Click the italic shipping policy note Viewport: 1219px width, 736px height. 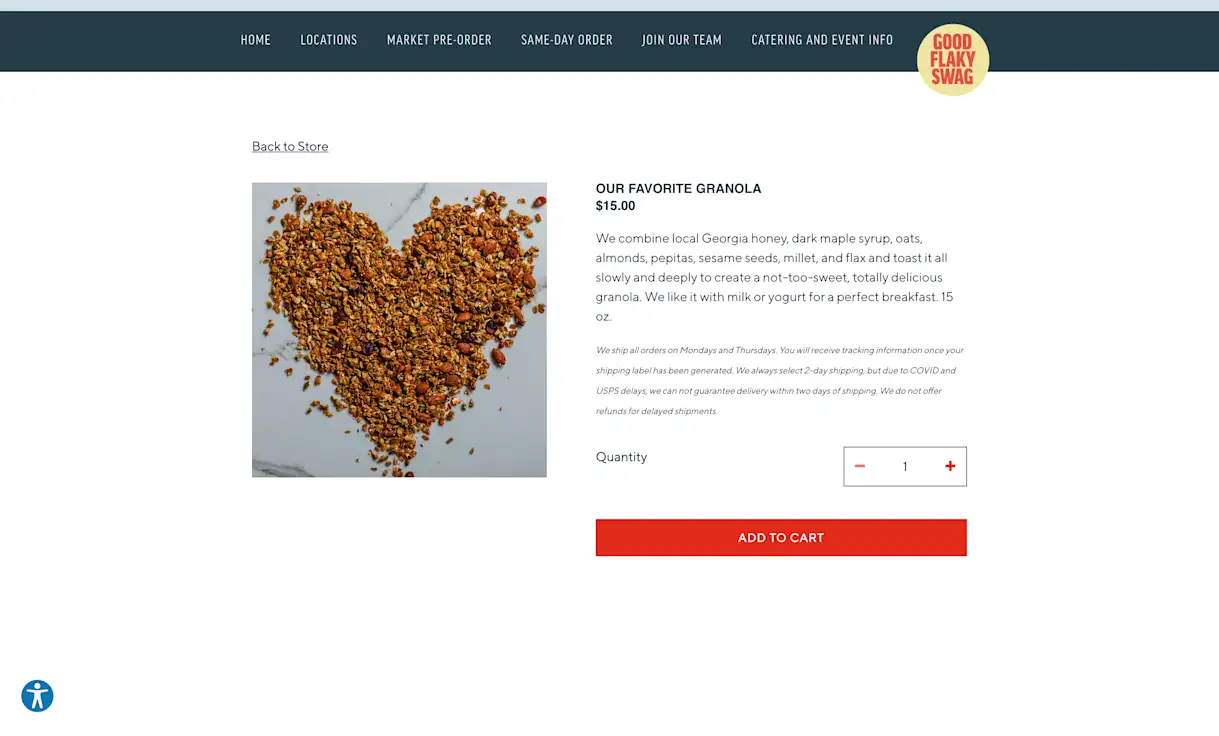pyautogui.click(x=780, y=380)
